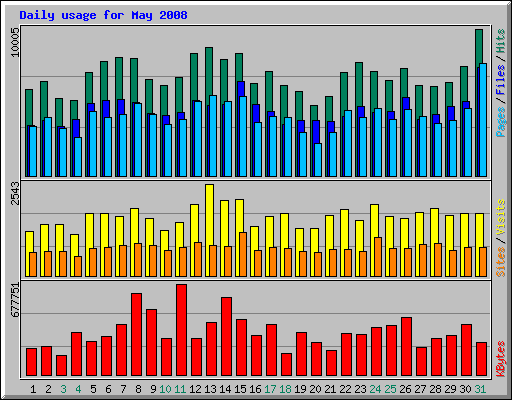Click day 22 on the x-axis
This screenshot has height=400, width=512.
(345, 389)
